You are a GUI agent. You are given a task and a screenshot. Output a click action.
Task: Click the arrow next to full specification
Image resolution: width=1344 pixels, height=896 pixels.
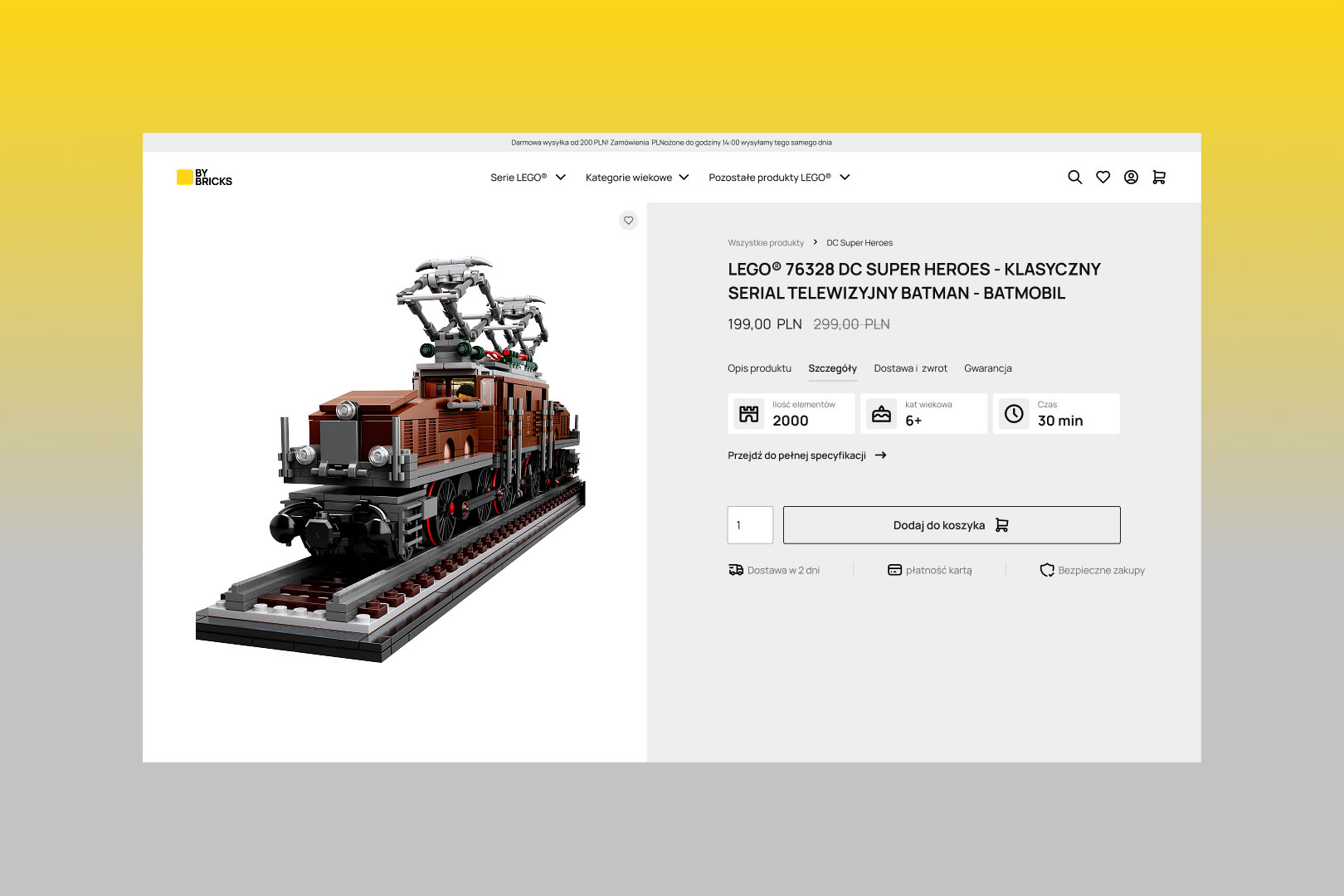point(880,455)
